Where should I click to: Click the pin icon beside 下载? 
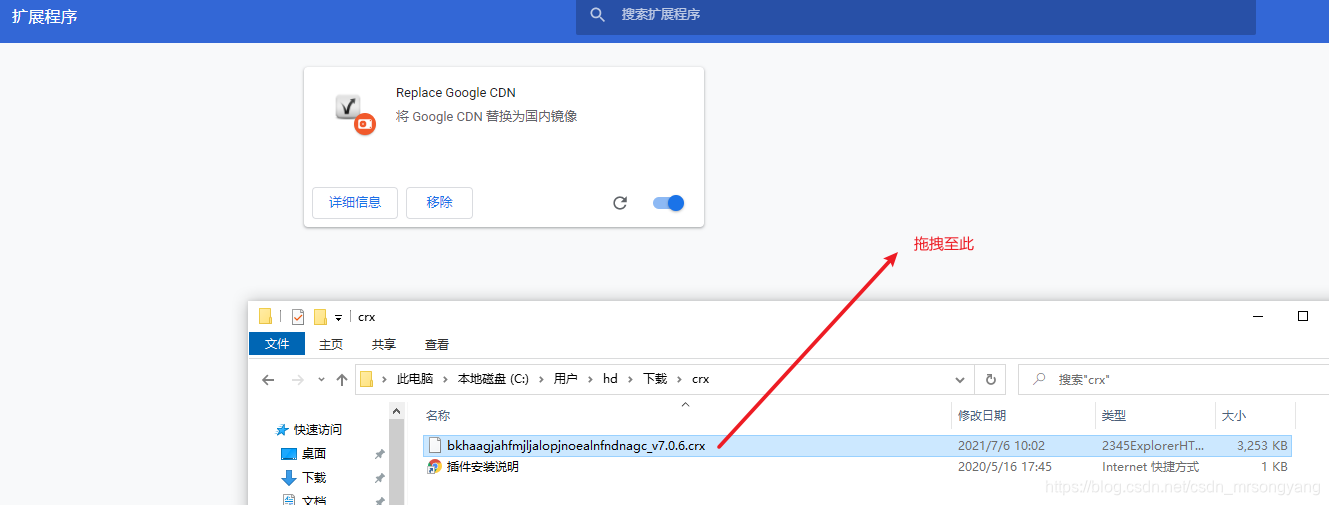pos(379,478)
